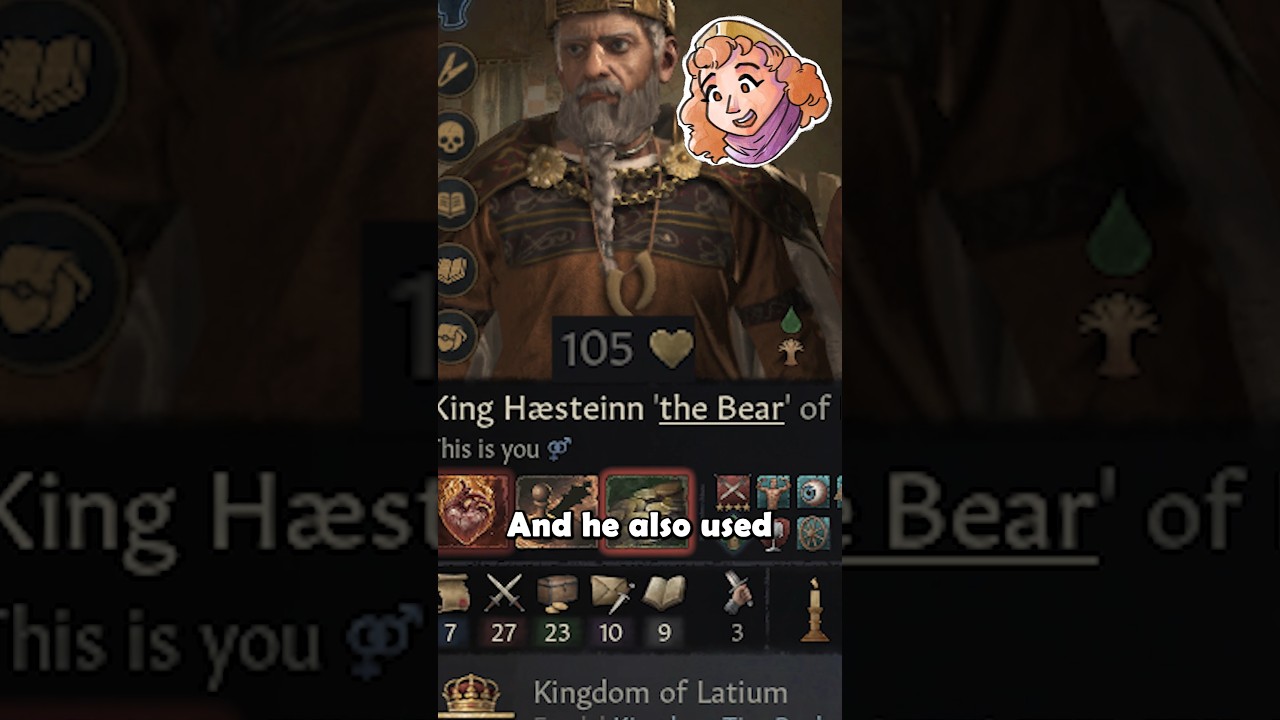Open 'the Bear' nickname link
Image resolution: width=1280 pixels, height=720 pixels.
point(721,408)
